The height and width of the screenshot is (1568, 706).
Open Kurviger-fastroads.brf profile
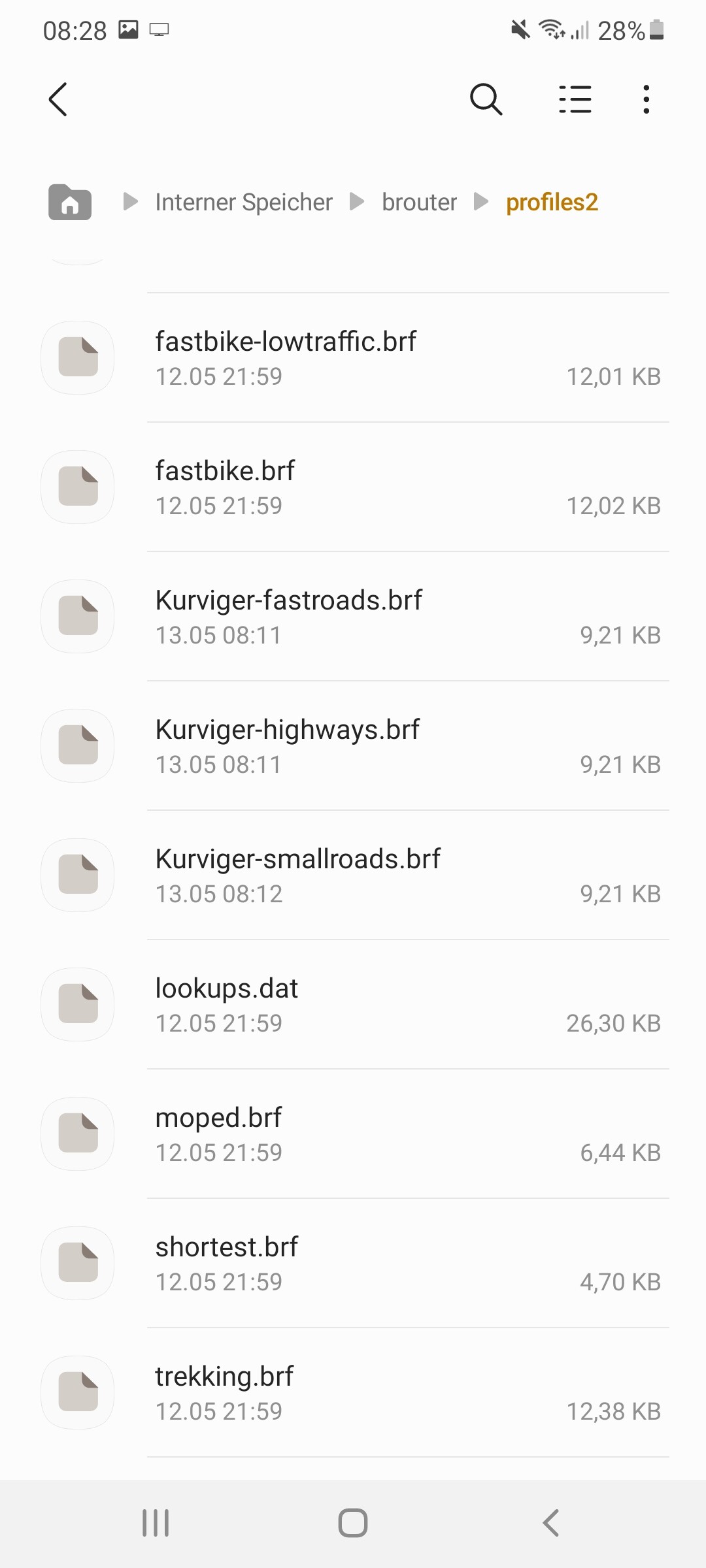[288, 600]
